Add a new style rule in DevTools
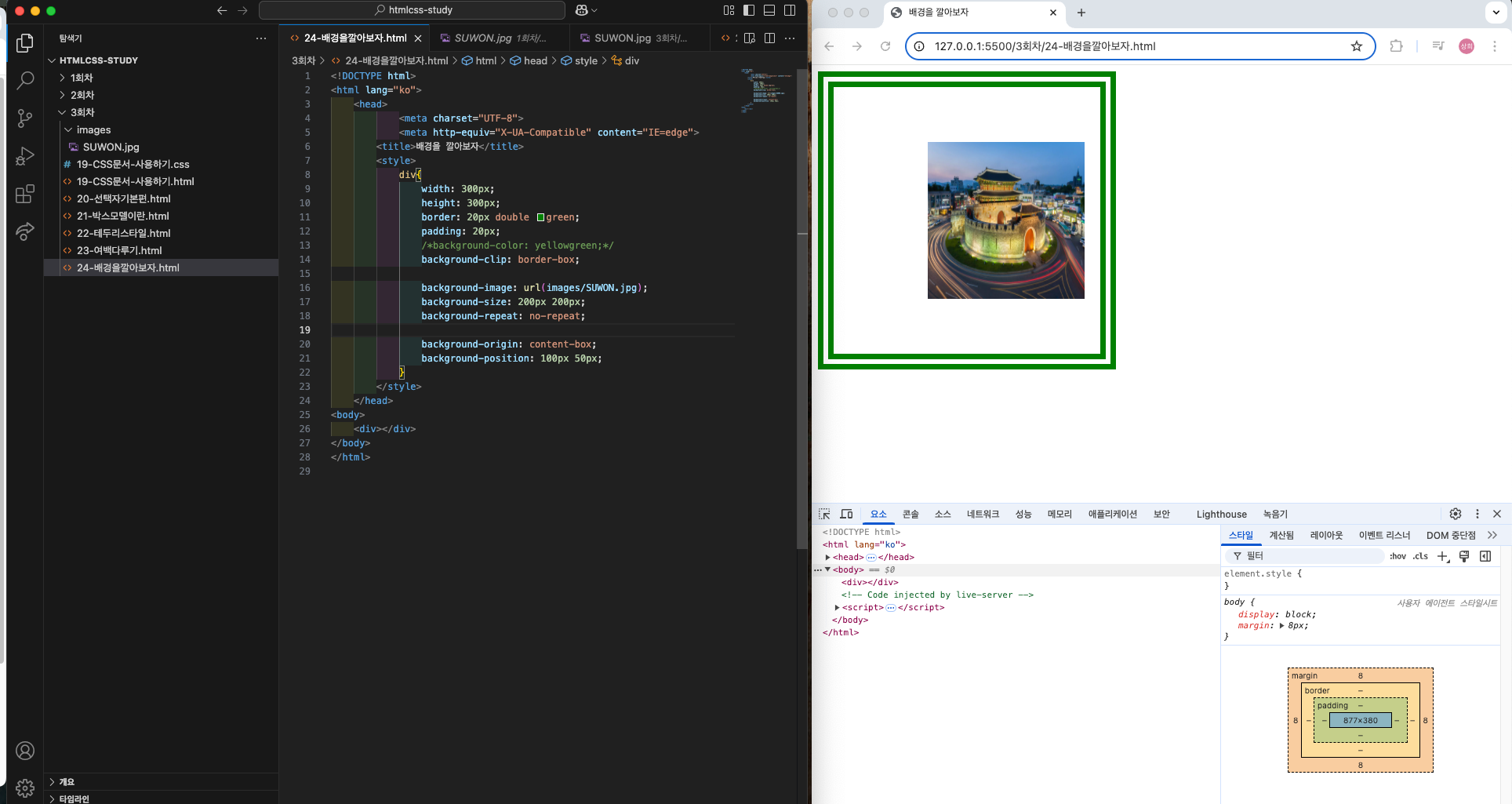Image resolution: width=1512 pixels, height=804 pixels. pyautogui.click(x=1443, y=556)
